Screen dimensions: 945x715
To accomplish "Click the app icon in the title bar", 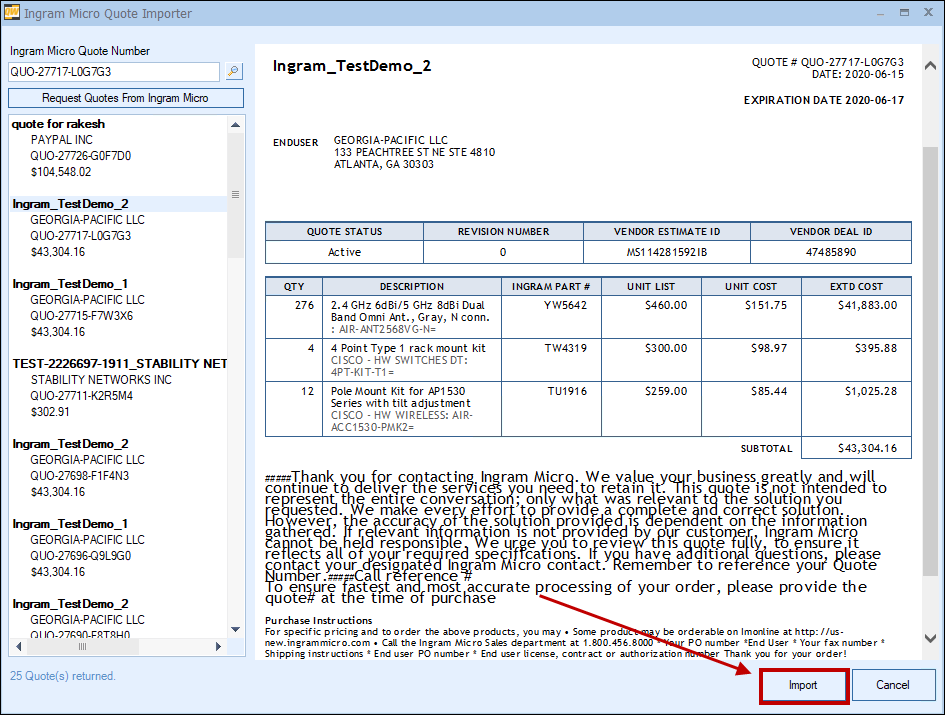I will pos(11,12).
